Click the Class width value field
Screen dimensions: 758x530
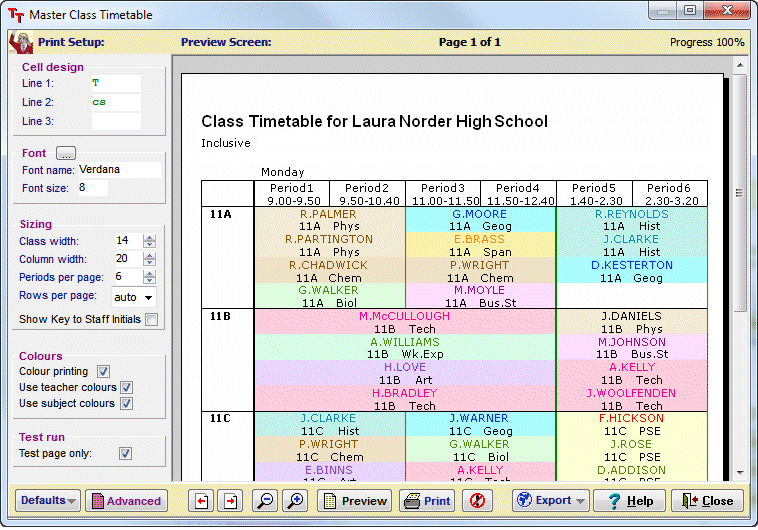click(129, 240)
